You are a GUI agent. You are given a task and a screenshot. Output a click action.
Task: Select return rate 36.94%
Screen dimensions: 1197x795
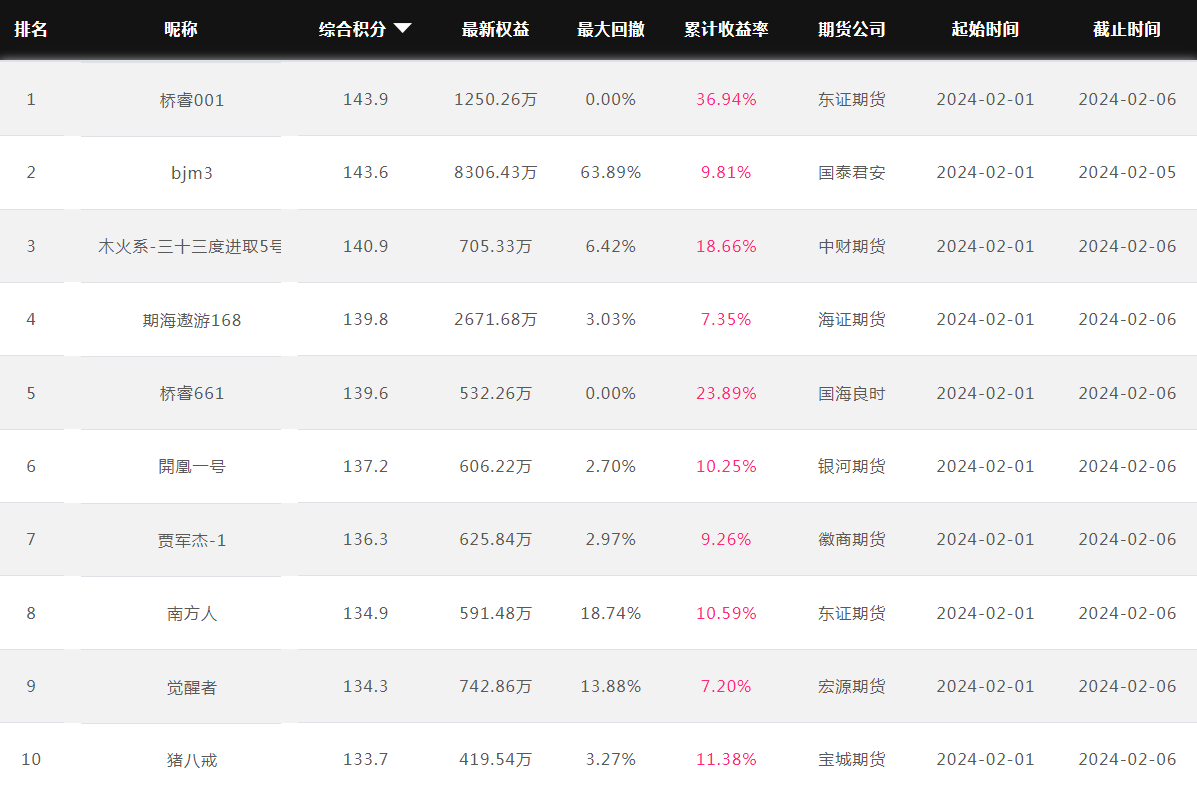[726, 99]
